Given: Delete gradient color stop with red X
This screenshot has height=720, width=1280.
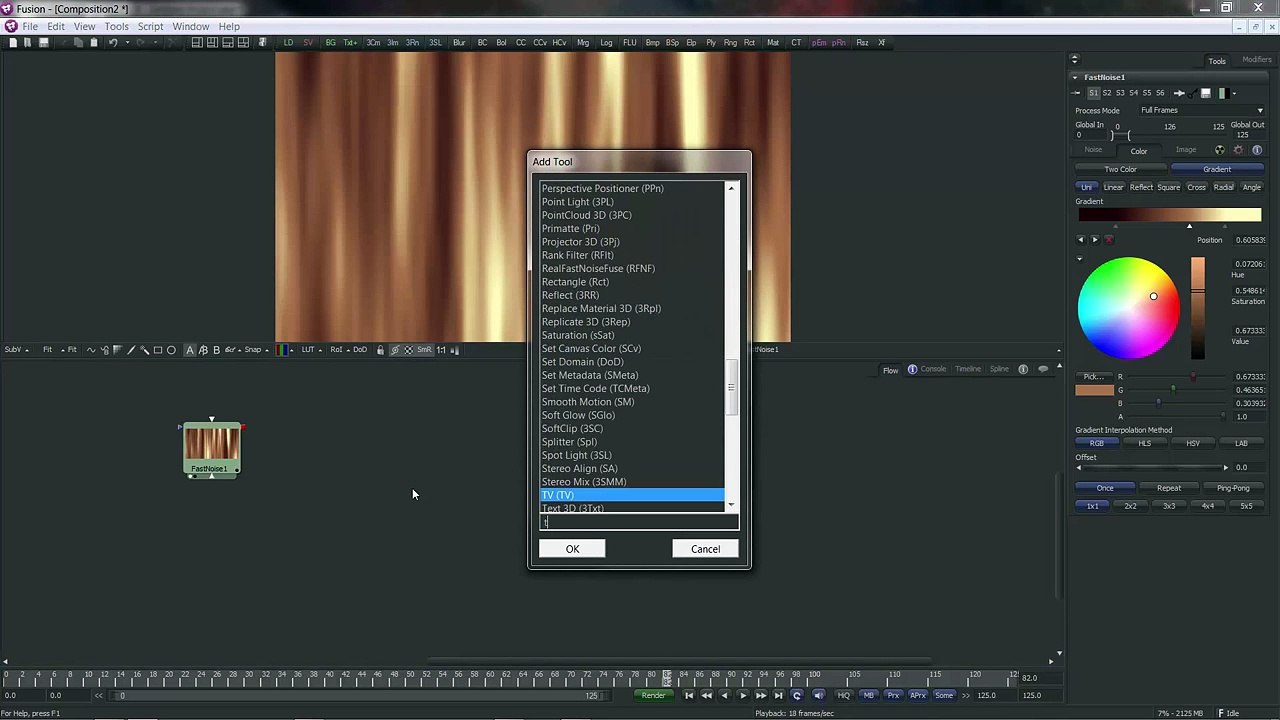Looking at the screenshot, I should (x=1109, y=240).
